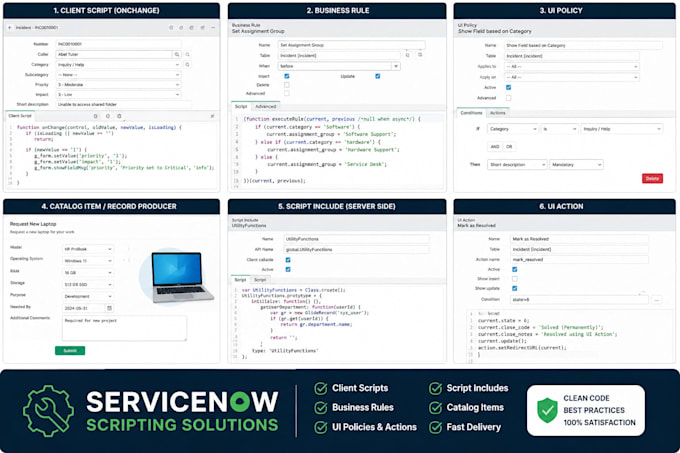Click the preview icon right of the Caller field

(x=187, y=54)
